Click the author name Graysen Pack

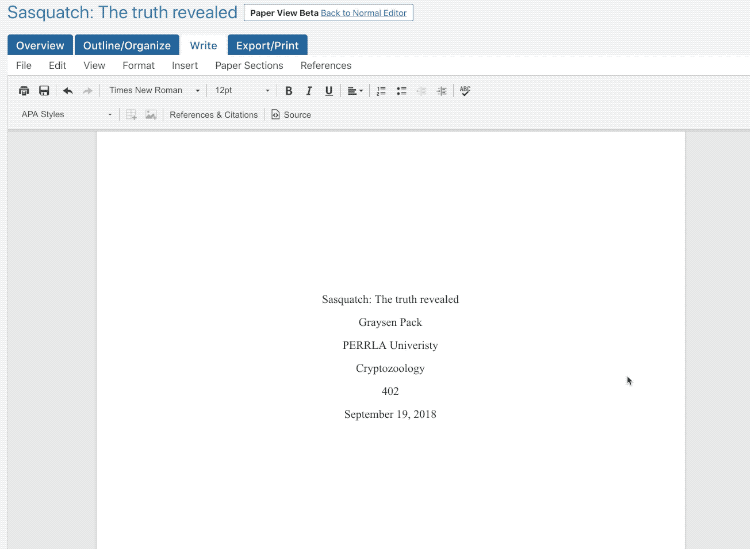(x=390, y=322)
